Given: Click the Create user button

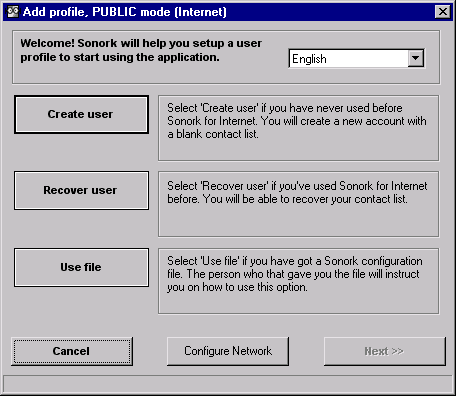Looking at the screenshot, I should pos(81,114).
